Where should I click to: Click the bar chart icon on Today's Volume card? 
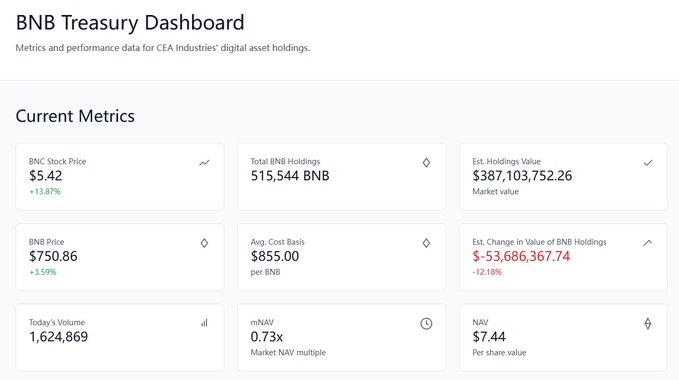click(204, 323)
